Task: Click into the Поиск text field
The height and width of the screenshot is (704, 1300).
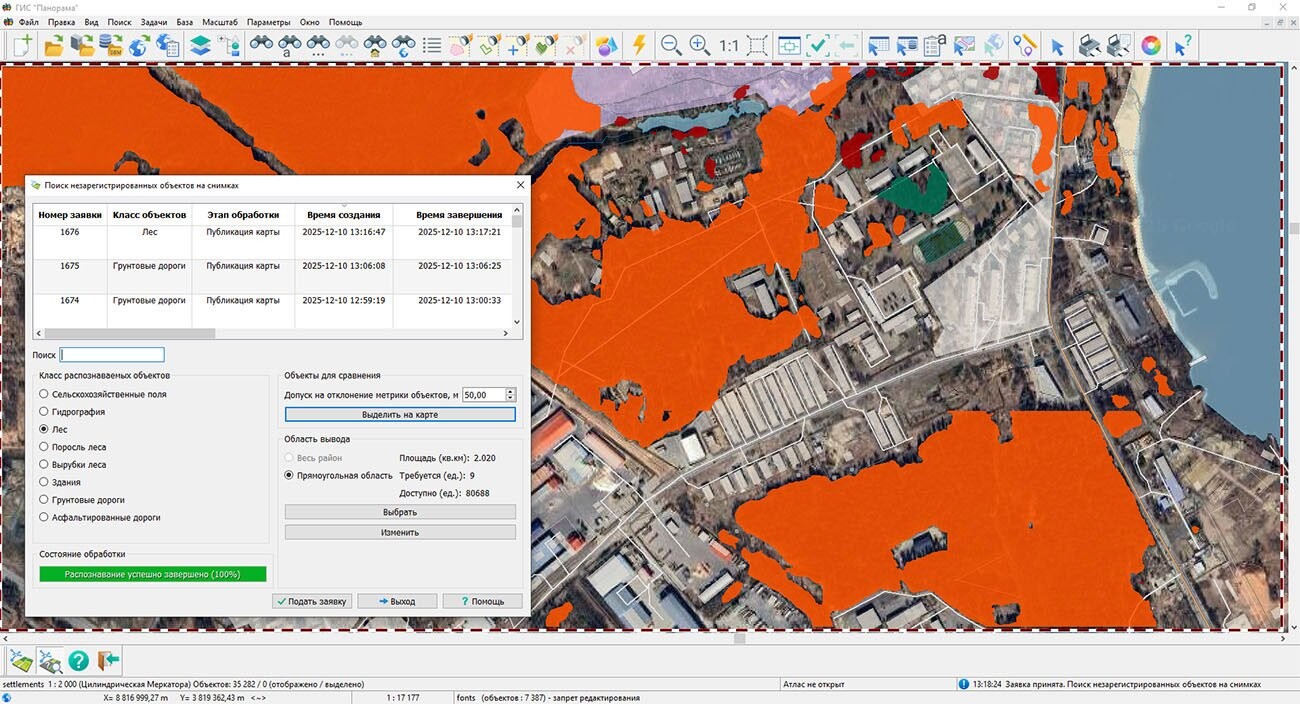Action: pos(112,355)
